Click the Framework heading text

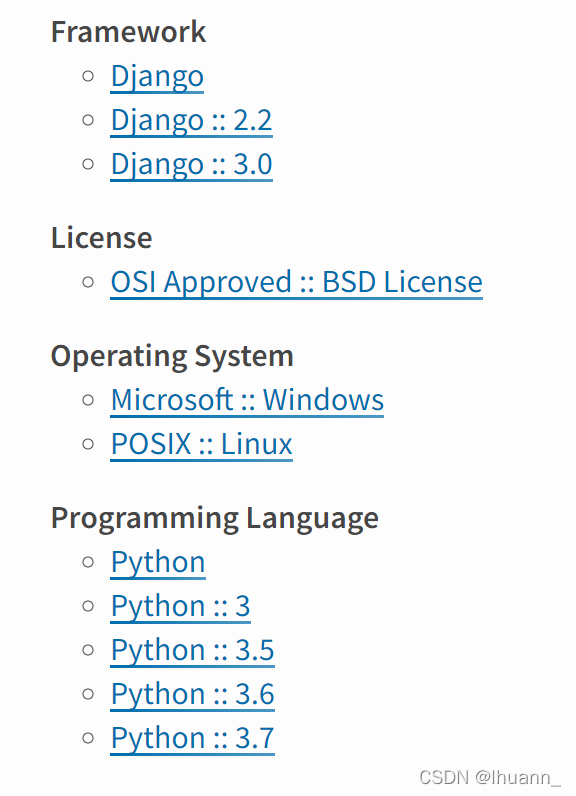[x=128, y=32]
